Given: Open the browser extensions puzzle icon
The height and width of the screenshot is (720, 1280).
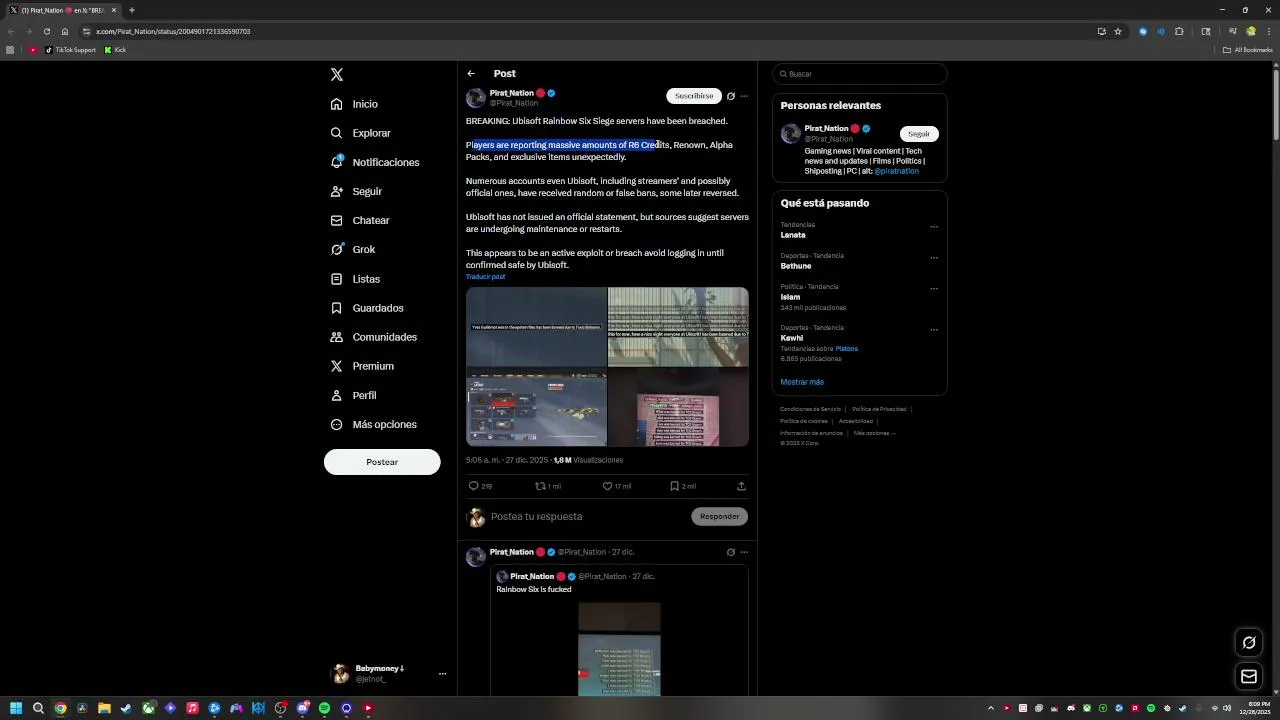Looking at the screenshot, I should click(x=1179, y=31).
